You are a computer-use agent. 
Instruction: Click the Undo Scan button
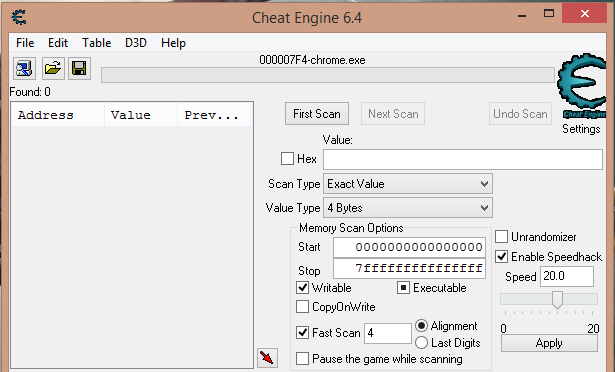520,114
